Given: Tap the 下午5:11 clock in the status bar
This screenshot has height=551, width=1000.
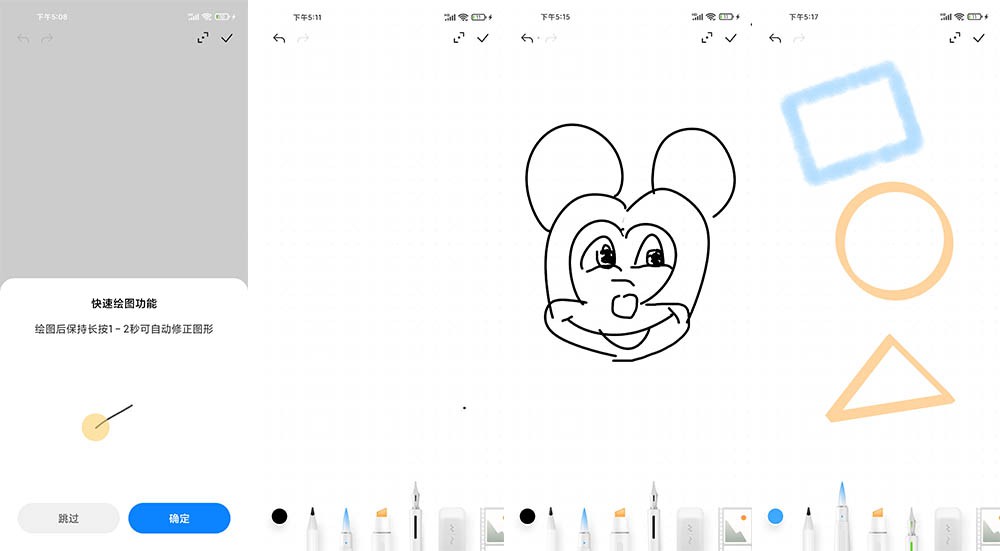Looking at the screenshot, I should click(x=307, y=17).
